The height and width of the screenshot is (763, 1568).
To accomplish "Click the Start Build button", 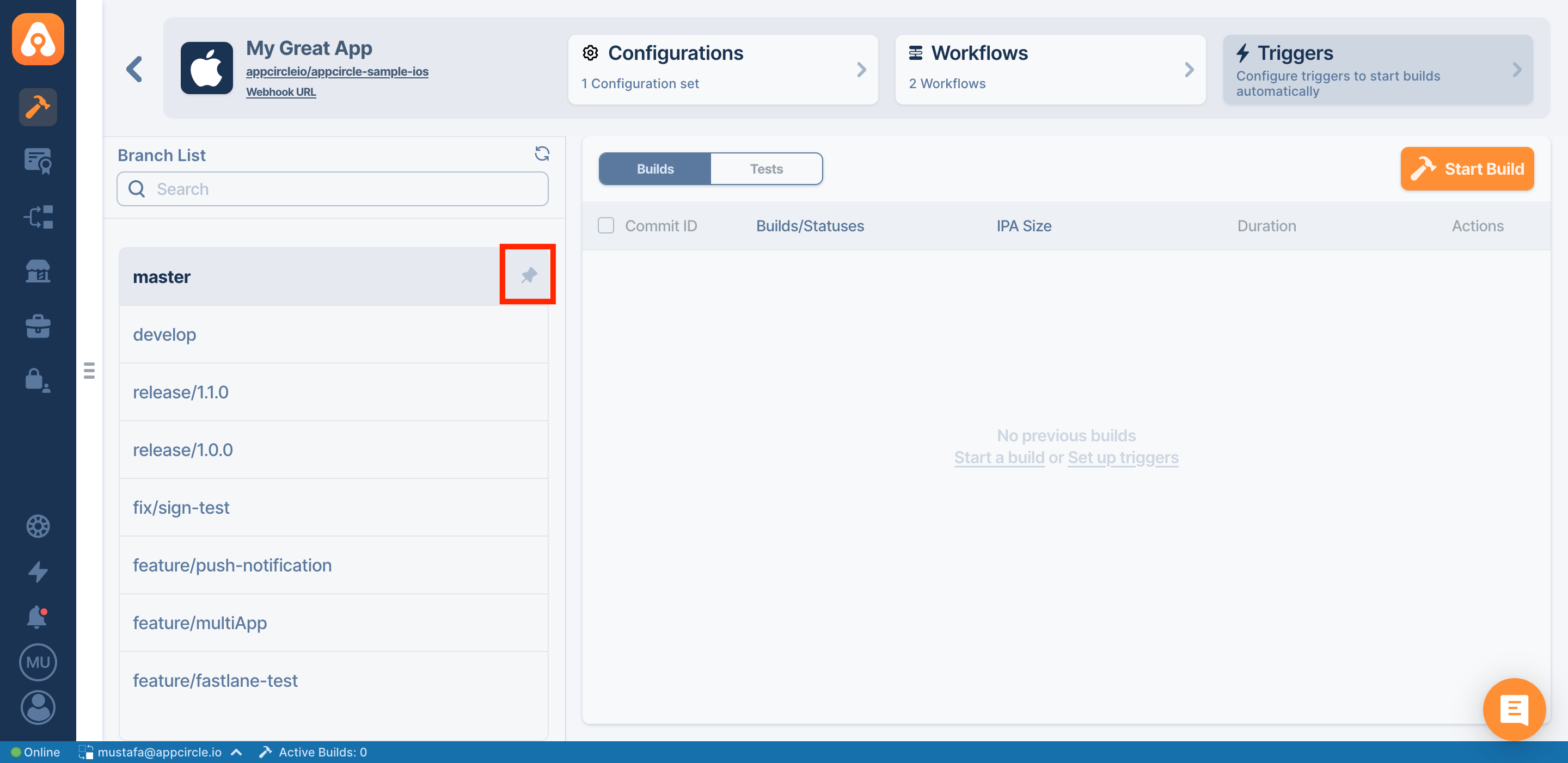I will (x=1467, y=169).
